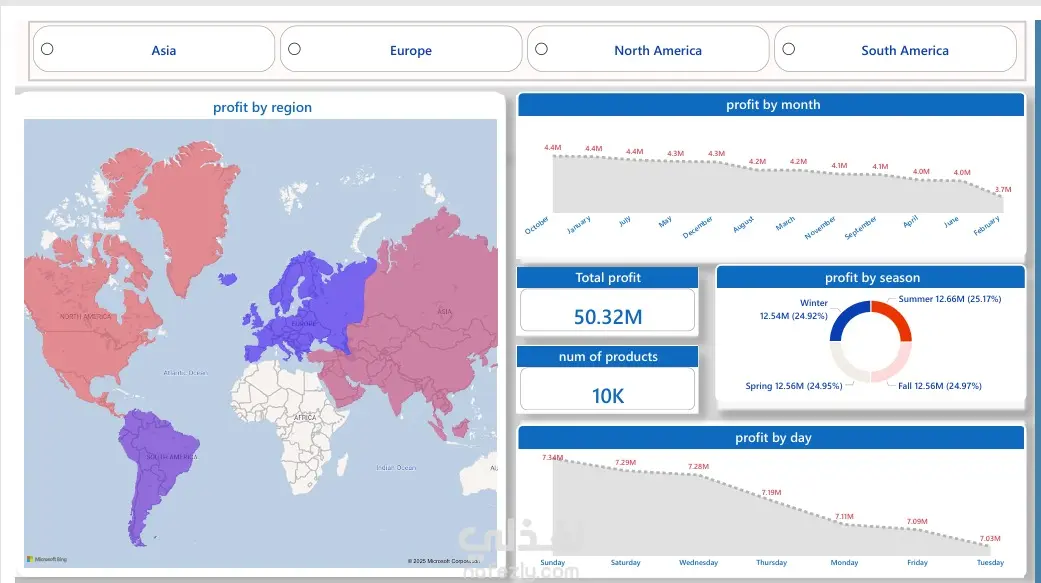The image size is (1041, 583).
Task: Click the Wednesday day axis label
Action: click(698, 562)
